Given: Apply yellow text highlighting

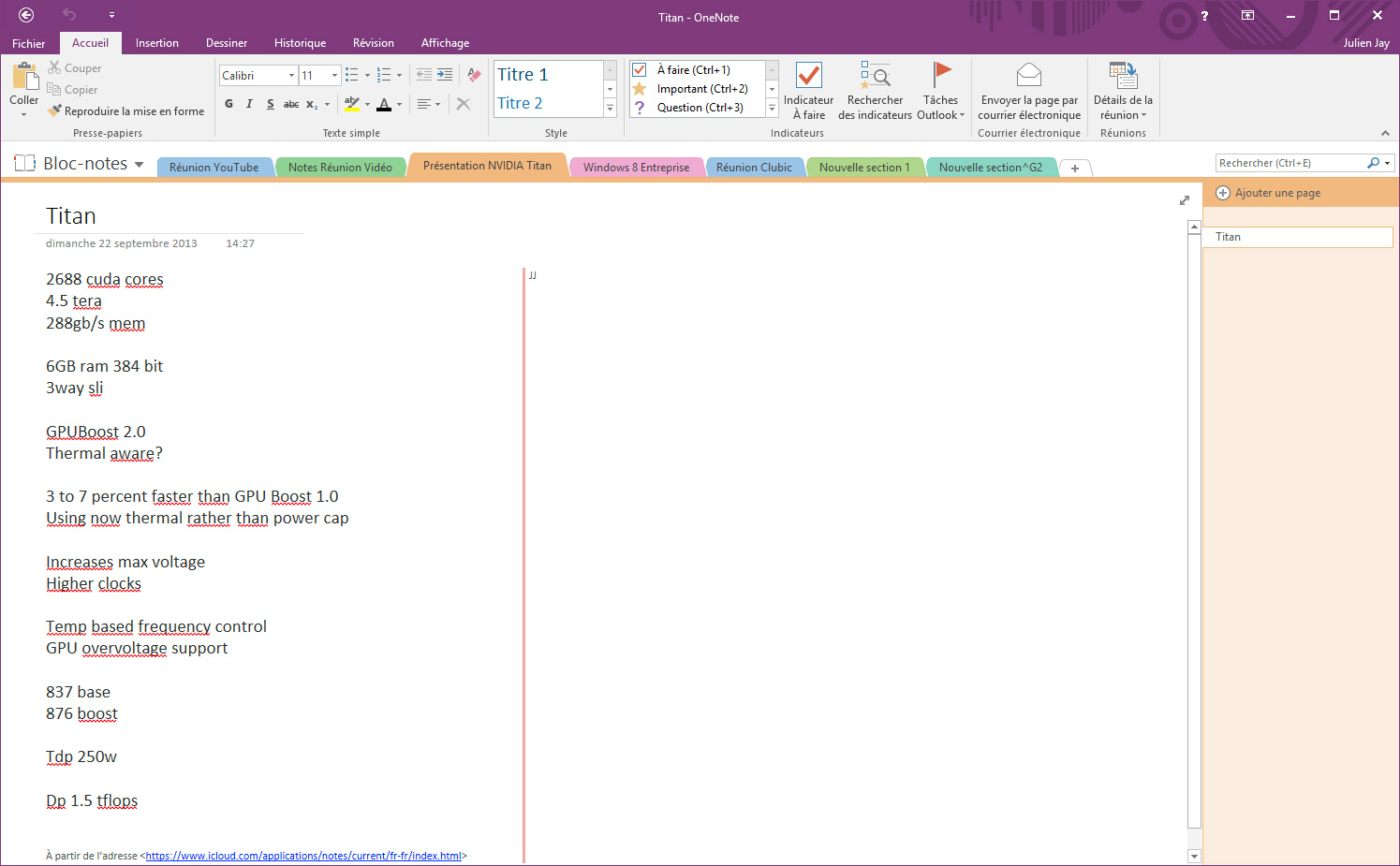Looking at the screenshot, I should [352, 104].
